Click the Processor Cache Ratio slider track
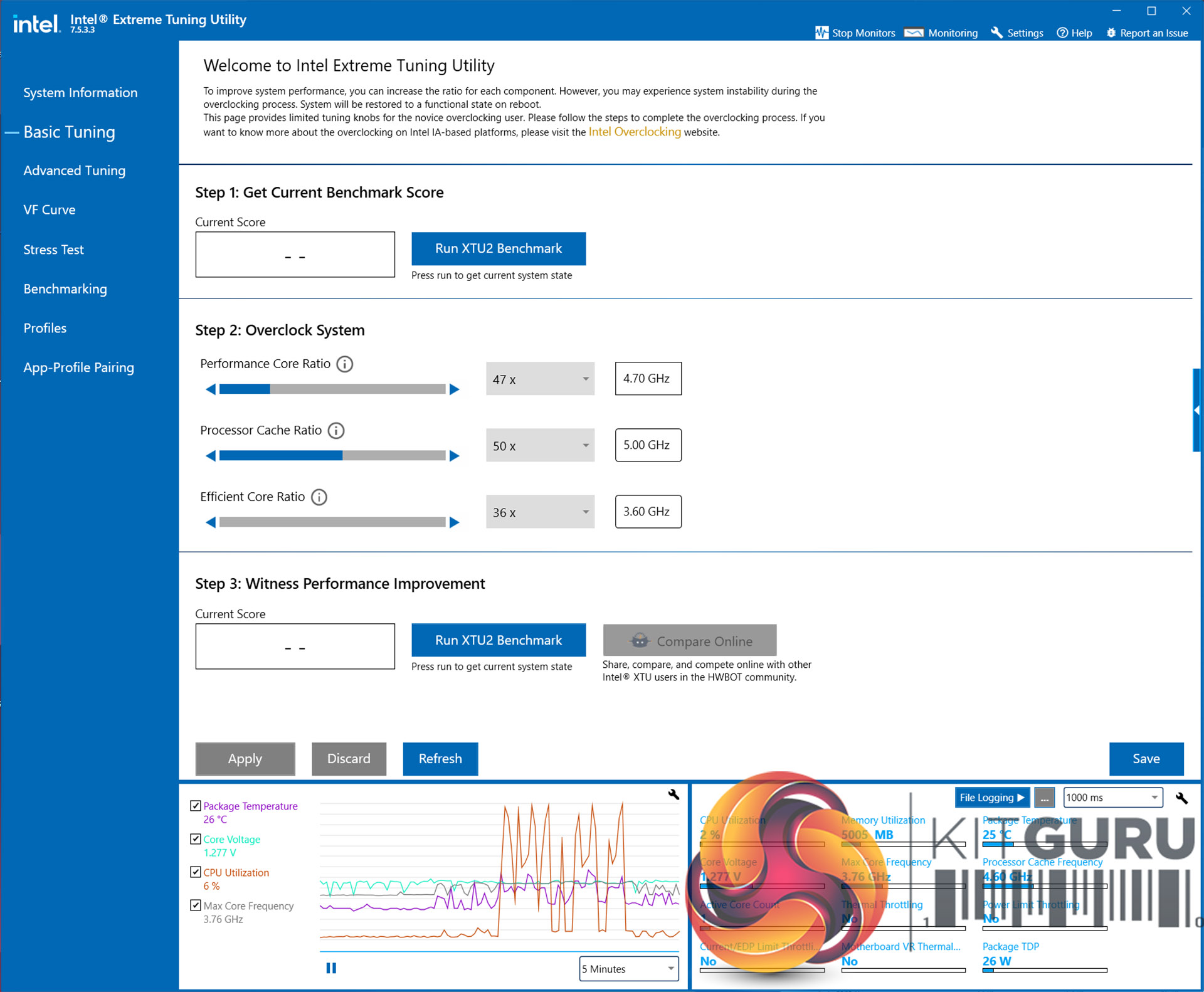 coord(332,456)
